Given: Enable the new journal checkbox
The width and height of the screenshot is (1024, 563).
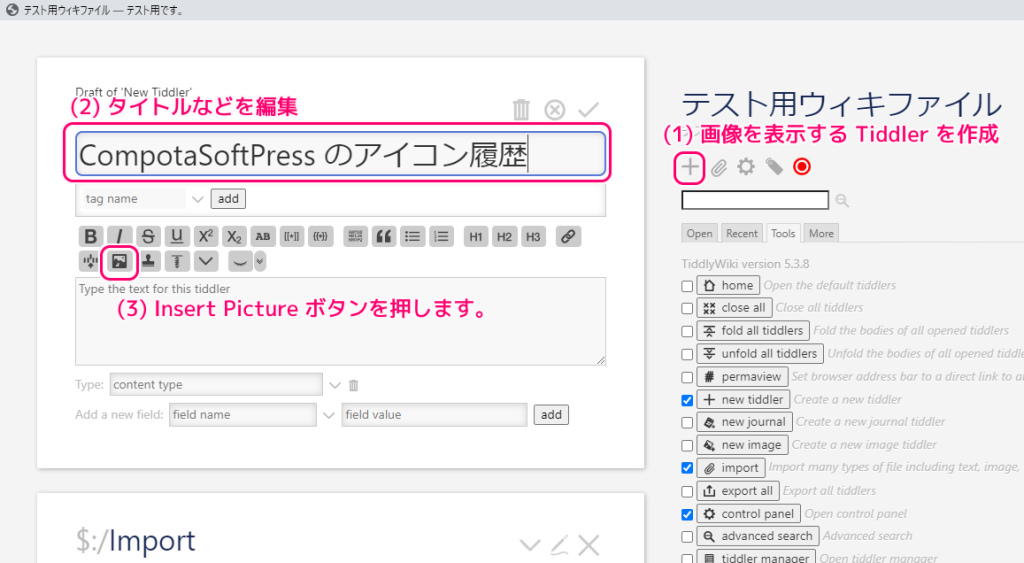Looking at the screenshot, I should coord(687,423).
